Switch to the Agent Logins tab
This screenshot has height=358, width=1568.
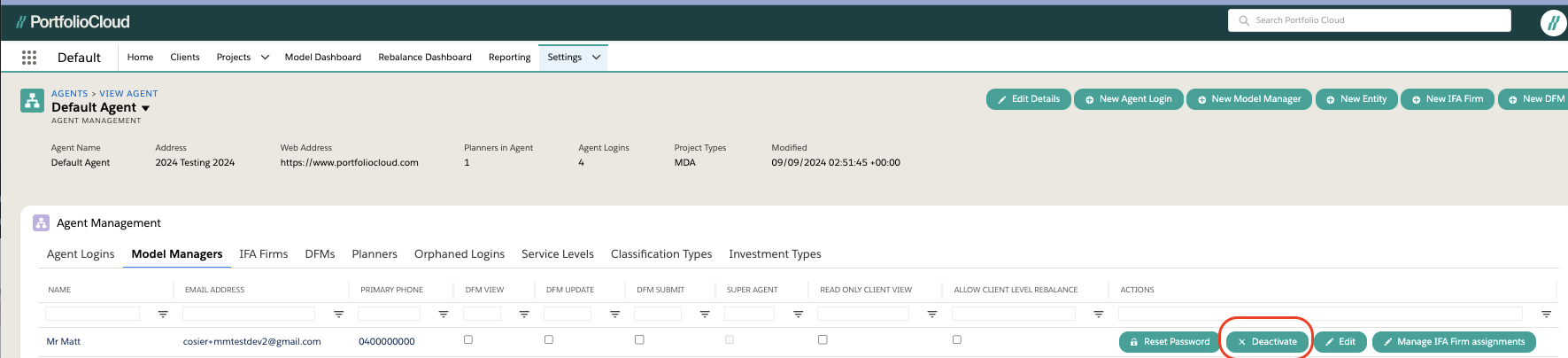click(x=81, y=254)
